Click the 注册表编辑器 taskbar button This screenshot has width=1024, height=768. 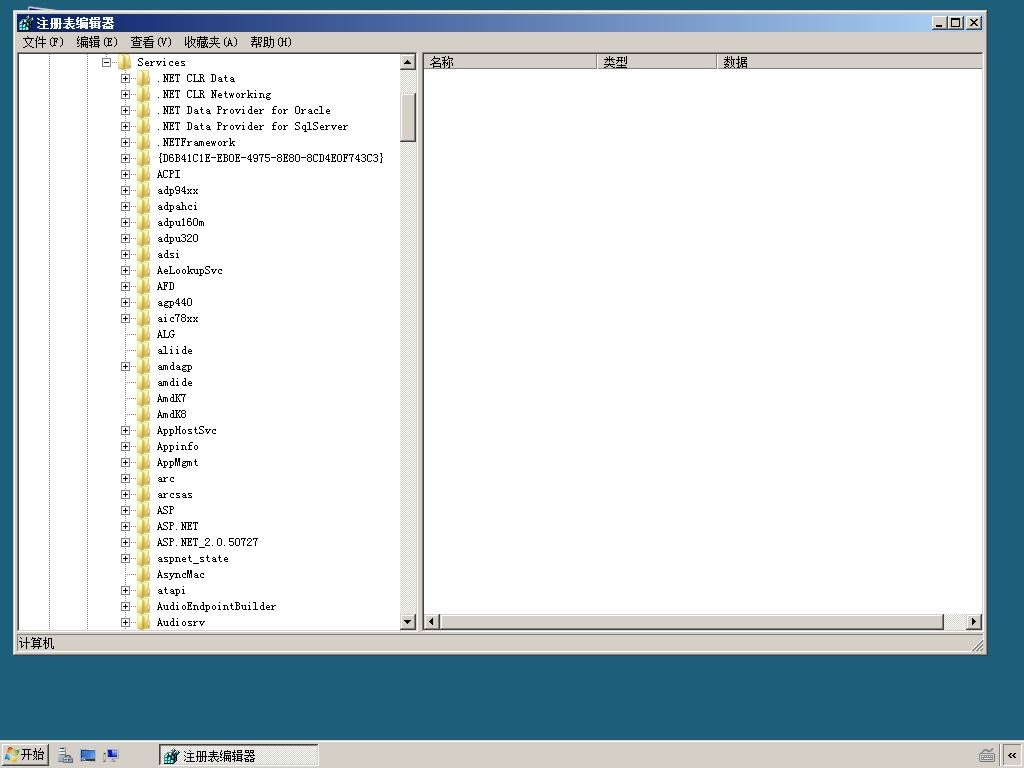pyautogui.click(x=238, y=756)
